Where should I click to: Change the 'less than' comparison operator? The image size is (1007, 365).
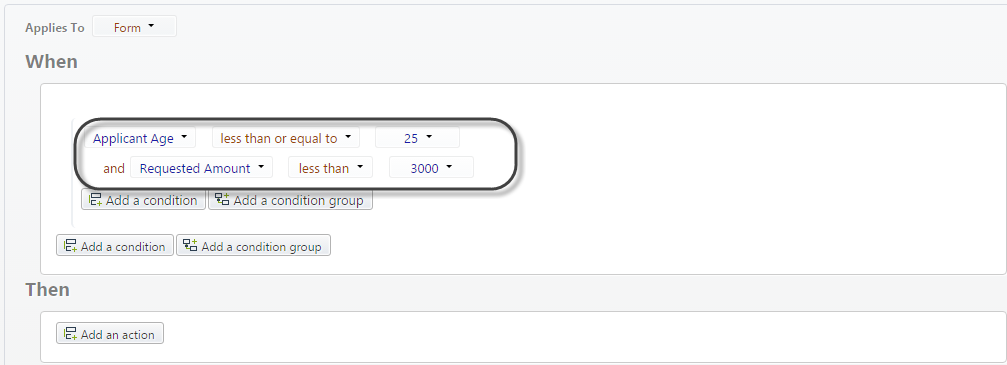pyautogui.click(x=331, y=168)
